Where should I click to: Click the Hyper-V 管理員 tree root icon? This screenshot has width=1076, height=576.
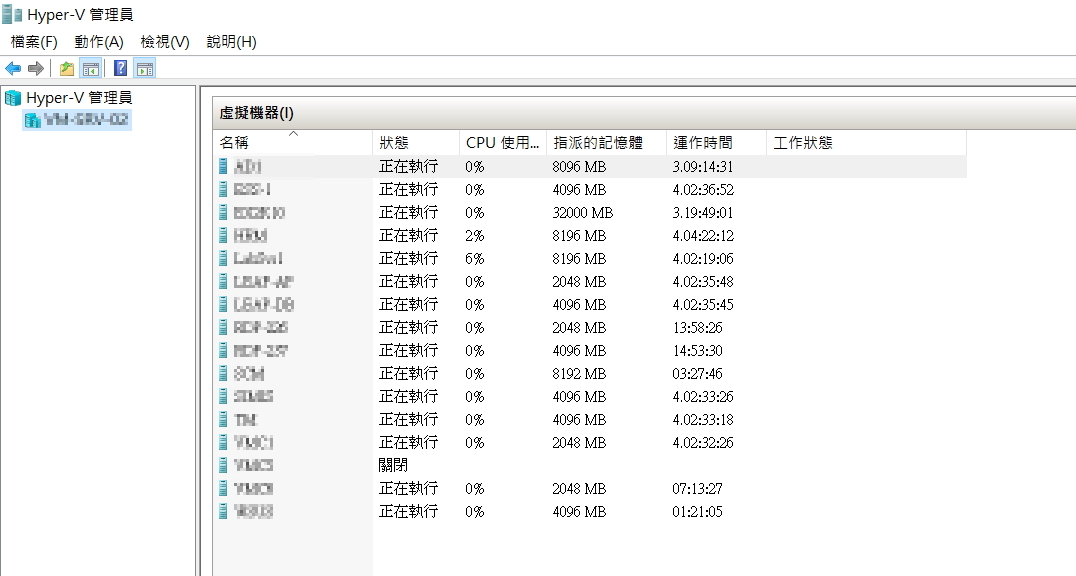pos(12,98)
